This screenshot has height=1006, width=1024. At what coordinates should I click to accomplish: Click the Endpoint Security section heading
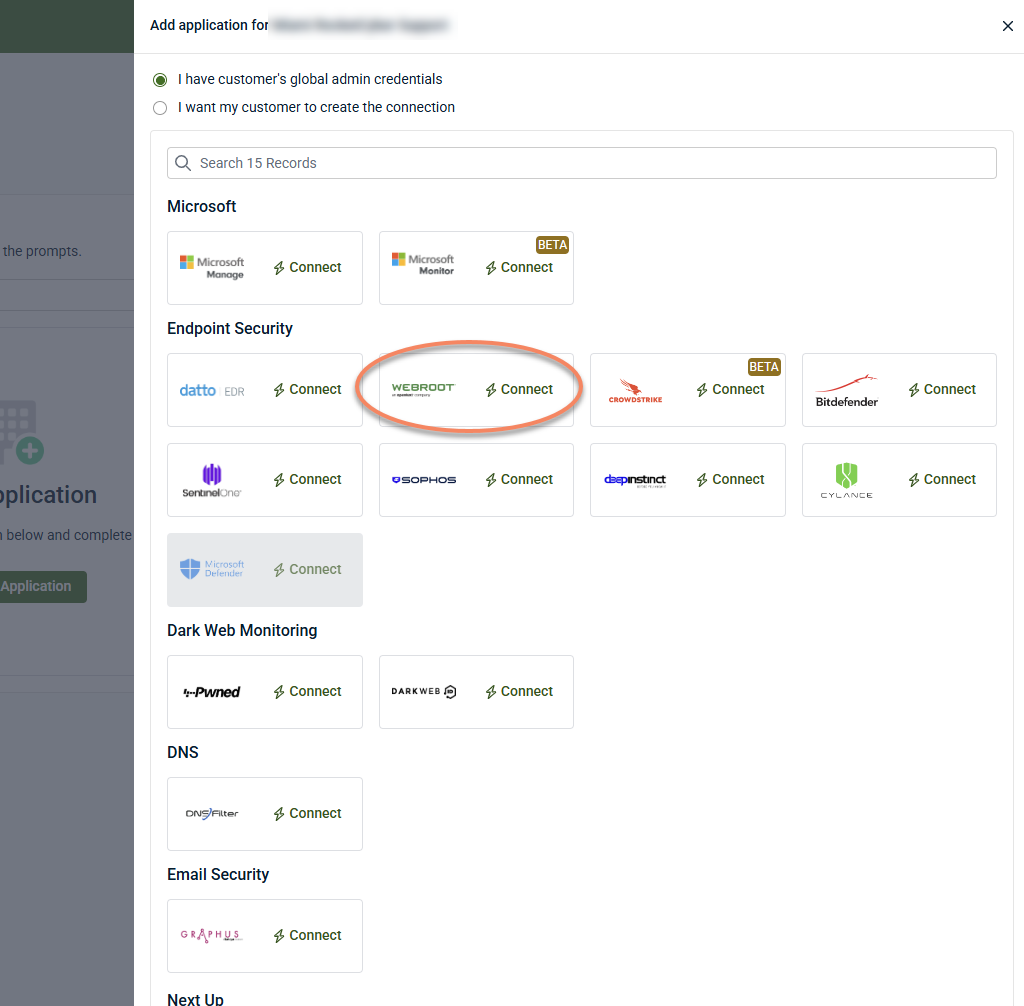(230, 329)
